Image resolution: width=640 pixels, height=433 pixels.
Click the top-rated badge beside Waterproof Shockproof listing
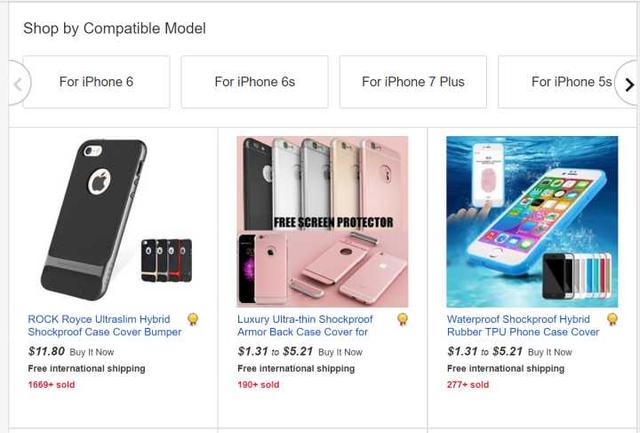click(612, 319)
